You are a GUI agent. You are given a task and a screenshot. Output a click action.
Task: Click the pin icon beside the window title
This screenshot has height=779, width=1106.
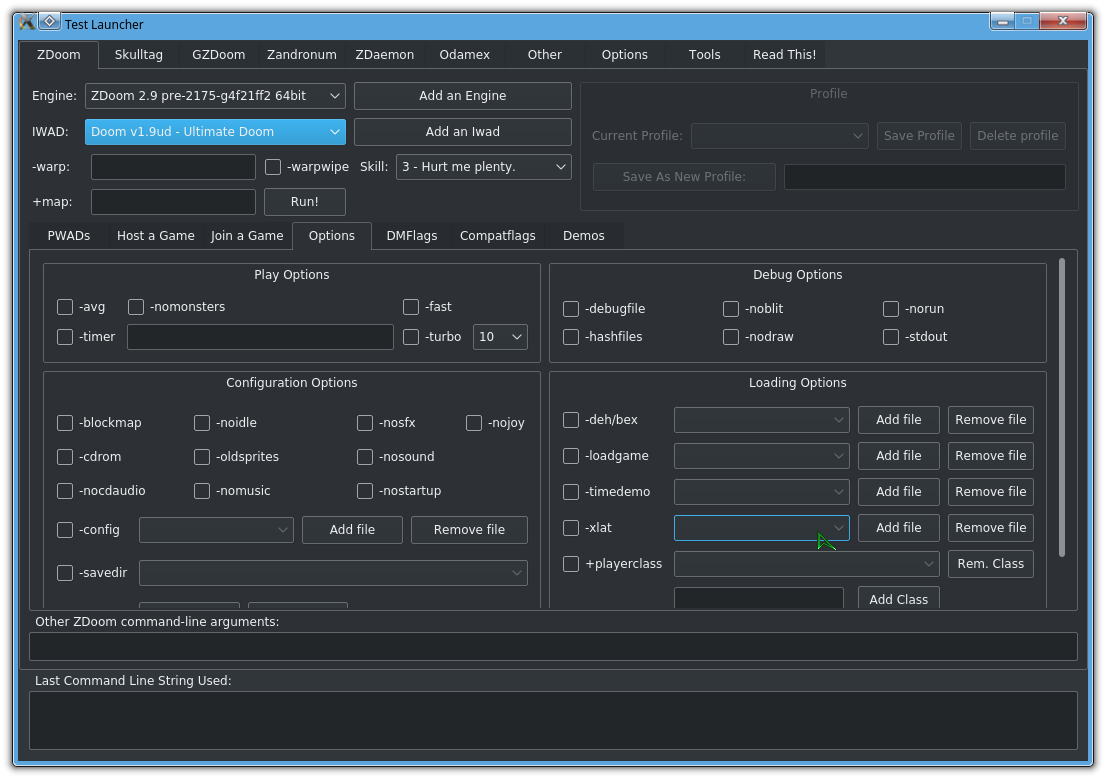click(50, 21)
